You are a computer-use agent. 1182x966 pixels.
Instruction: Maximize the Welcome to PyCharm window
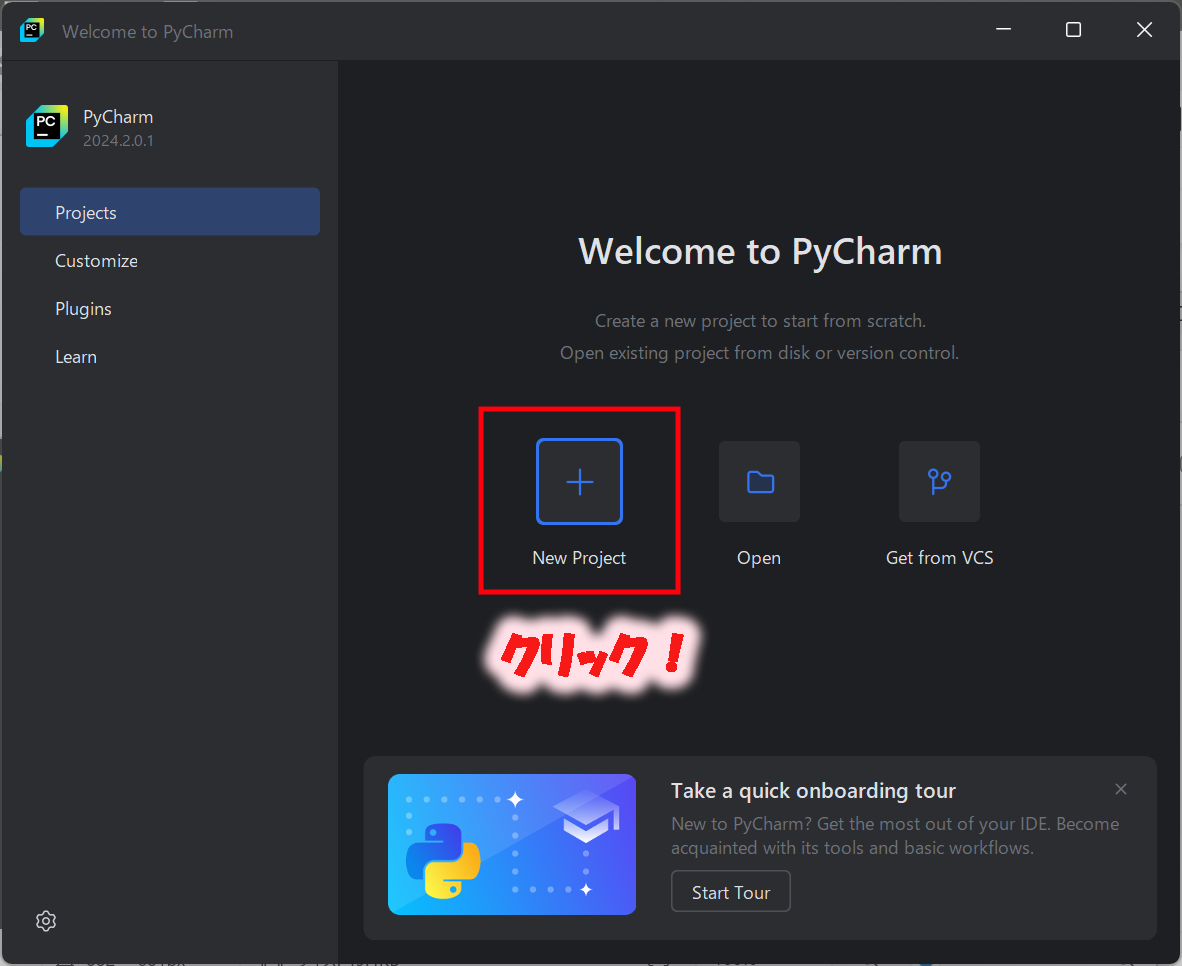pyautogui.click(x=1073, y=29)
